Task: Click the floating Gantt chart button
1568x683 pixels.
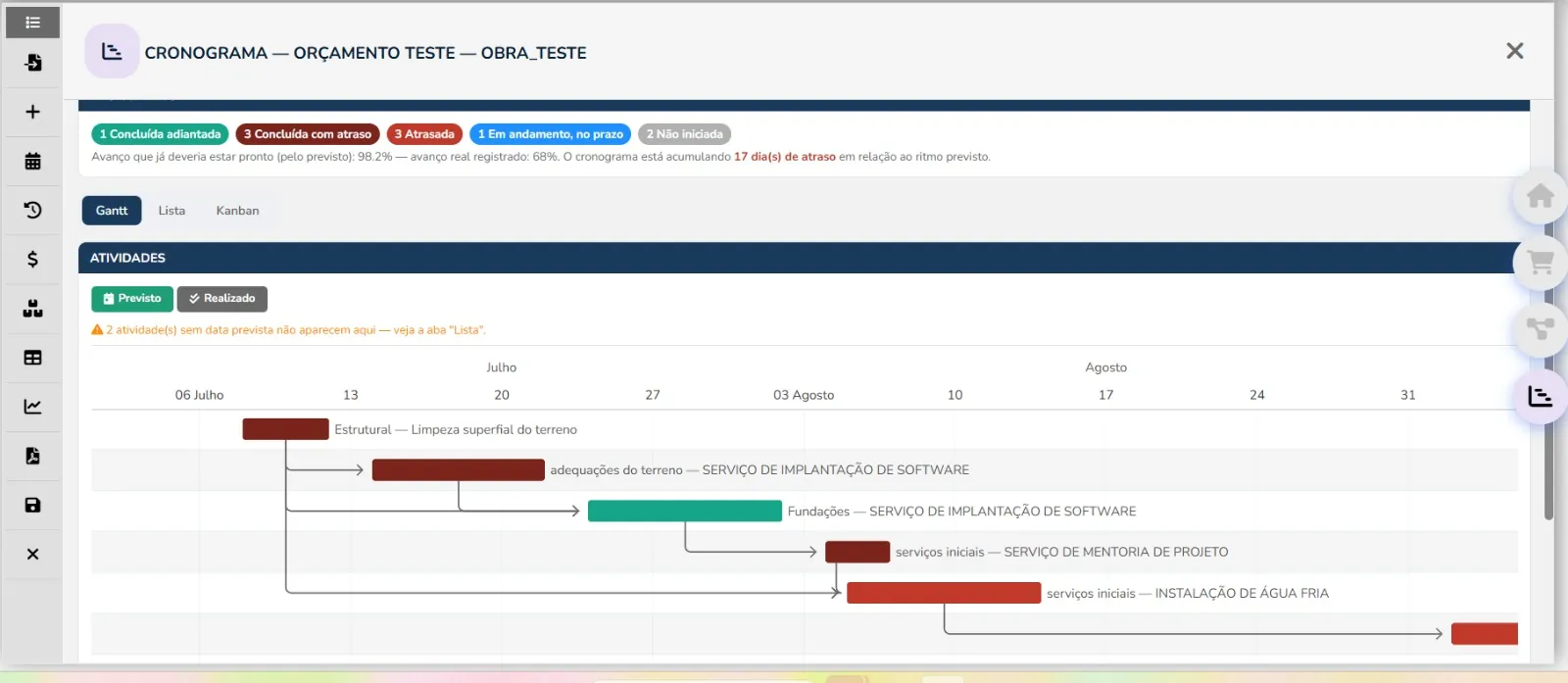Action: click(x=1540, y=396)
